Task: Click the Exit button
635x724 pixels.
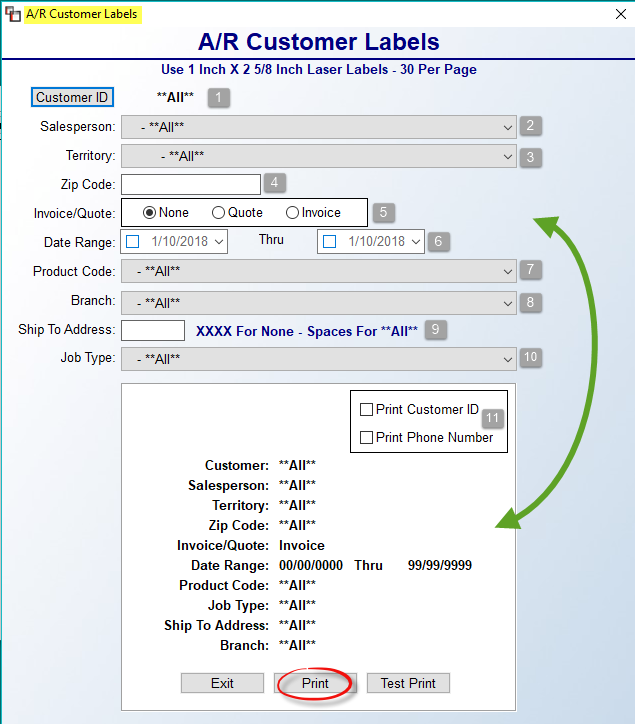Action: click(x=222, y=683)
